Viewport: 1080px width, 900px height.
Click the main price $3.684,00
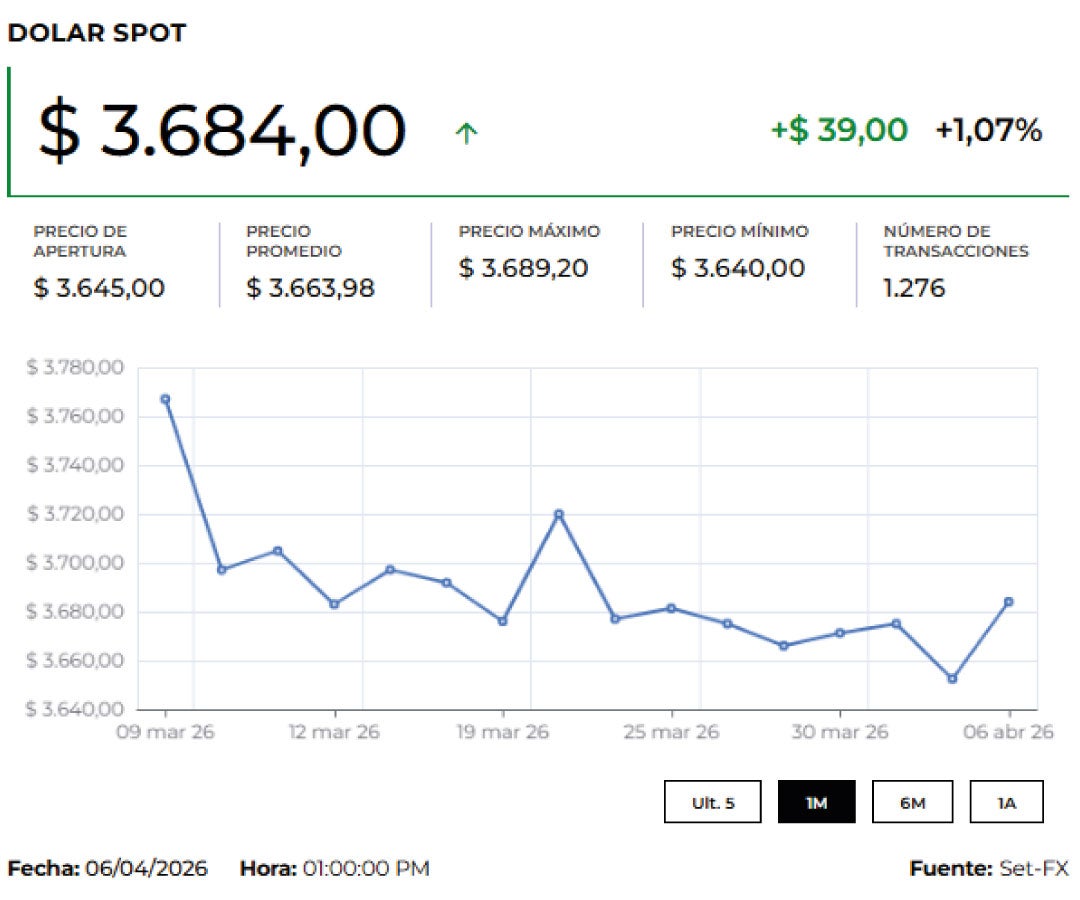click(222, 131)
